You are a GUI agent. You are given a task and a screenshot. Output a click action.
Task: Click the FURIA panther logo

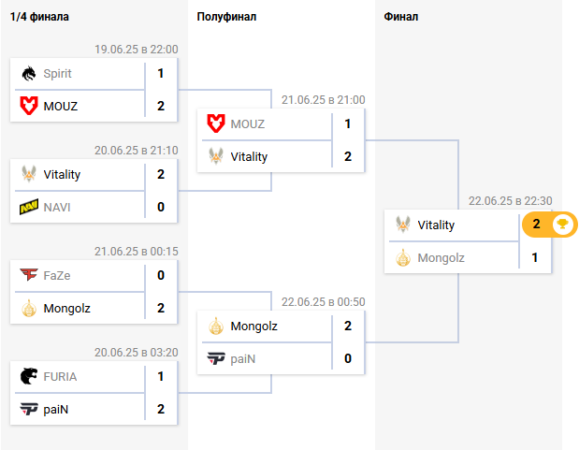coord(28,376)
